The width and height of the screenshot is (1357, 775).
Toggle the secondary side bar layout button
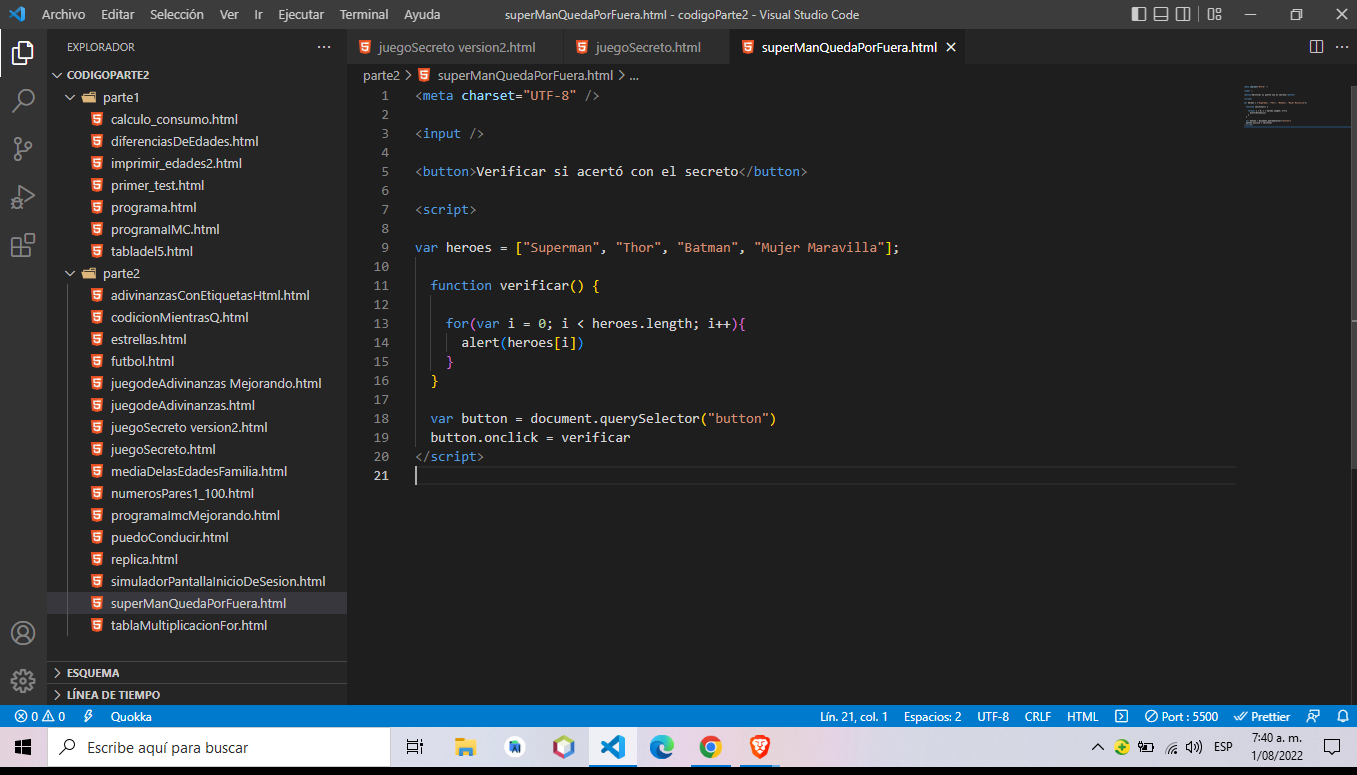click(x=1184, y=15)
